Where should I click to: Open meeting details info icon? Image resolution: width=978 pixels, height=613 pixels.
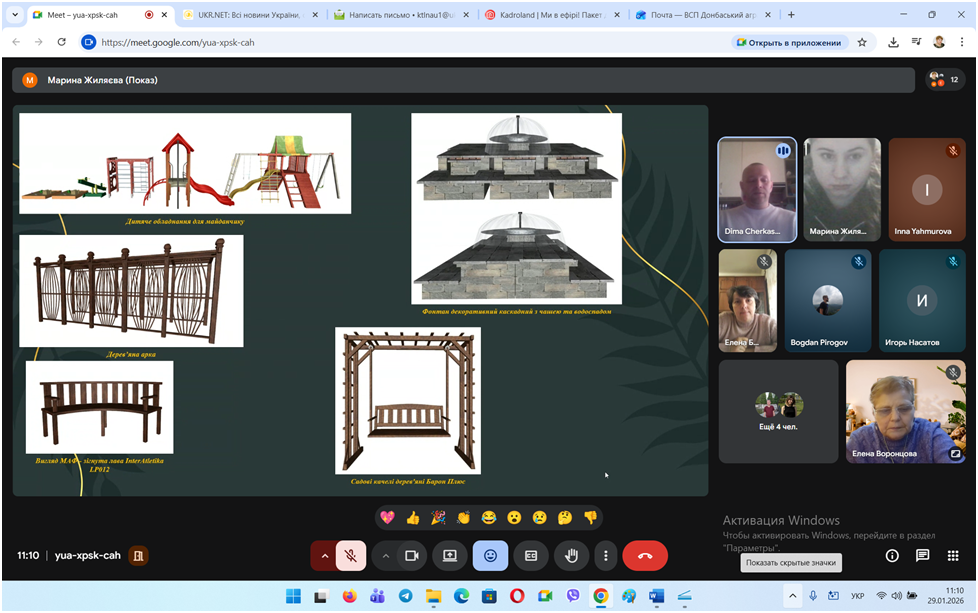click(x=892, y=555)
